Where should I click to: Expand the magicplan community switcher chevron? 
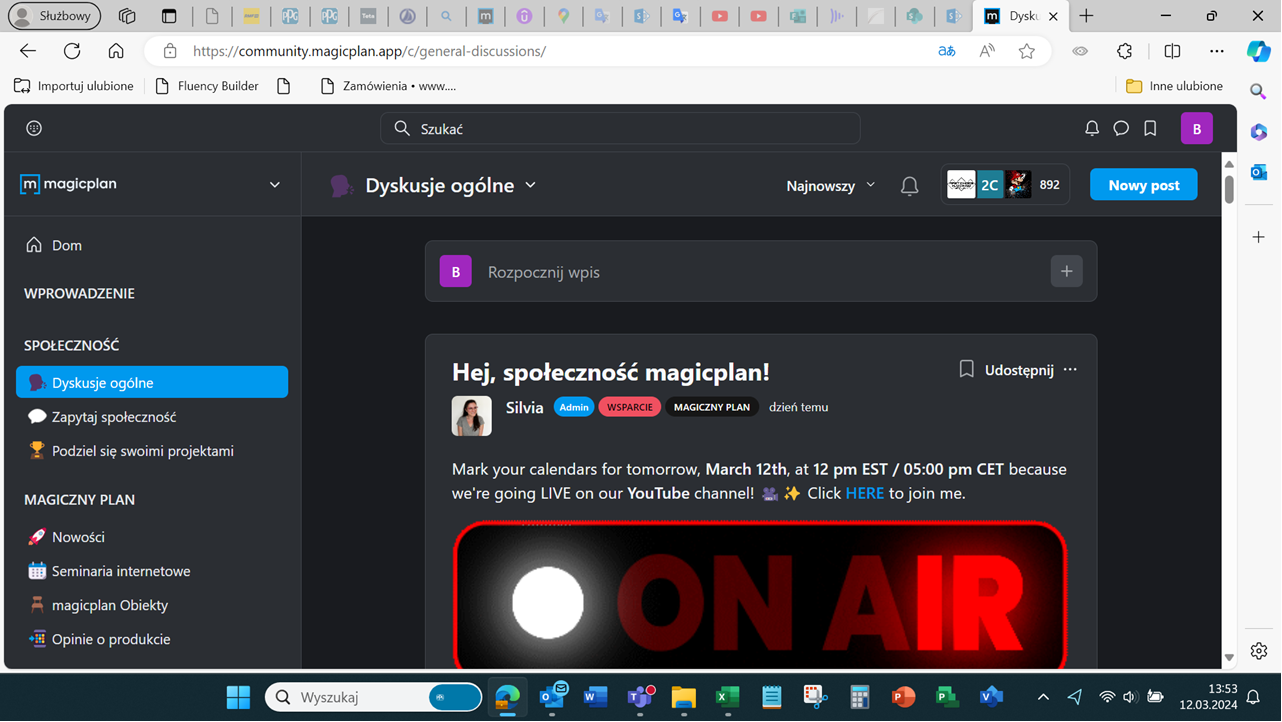[x=275, y=184]
